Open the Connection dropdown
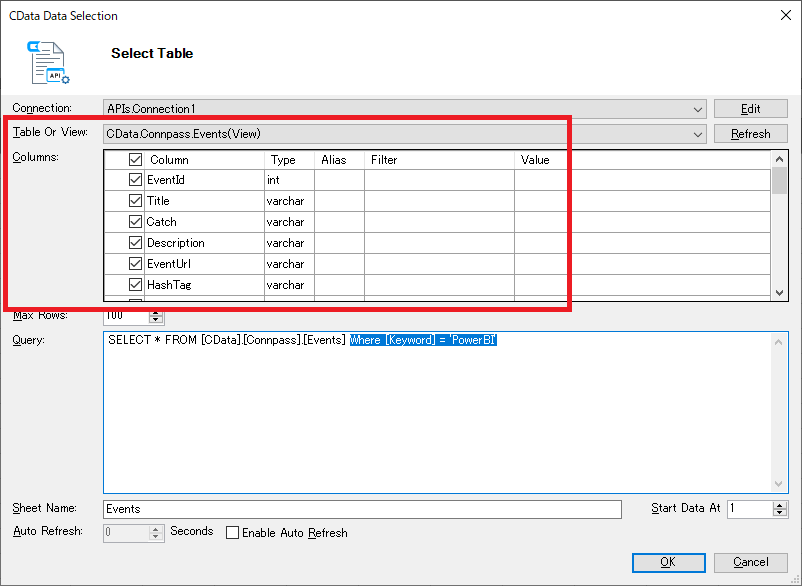Viewport: 802px width, 586px height. pos(698,109)
